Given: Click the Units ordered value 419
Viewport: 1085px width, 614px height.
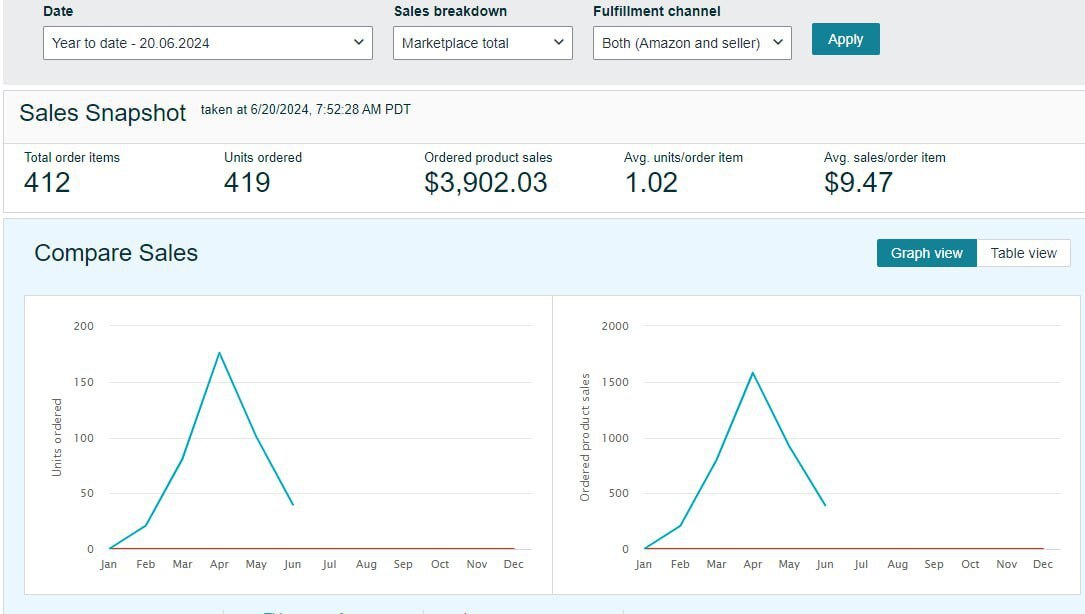Looking at the screenshot, I should click(x=247, y=182).
